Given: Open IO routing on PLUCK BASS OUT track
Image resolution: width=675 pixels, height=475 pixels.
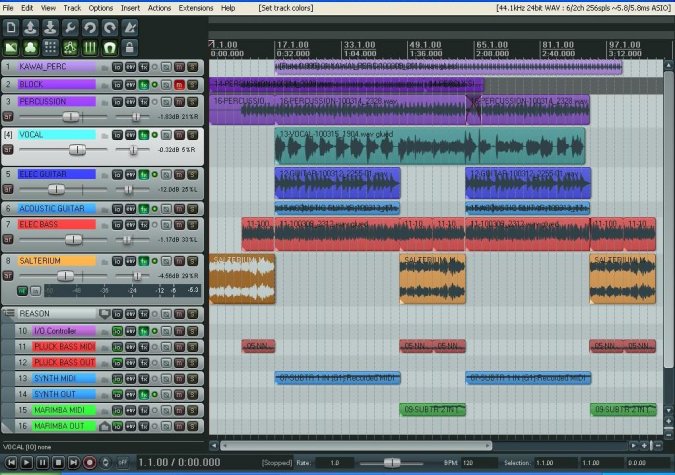Looking at the screenshot, I should point(117,363).
